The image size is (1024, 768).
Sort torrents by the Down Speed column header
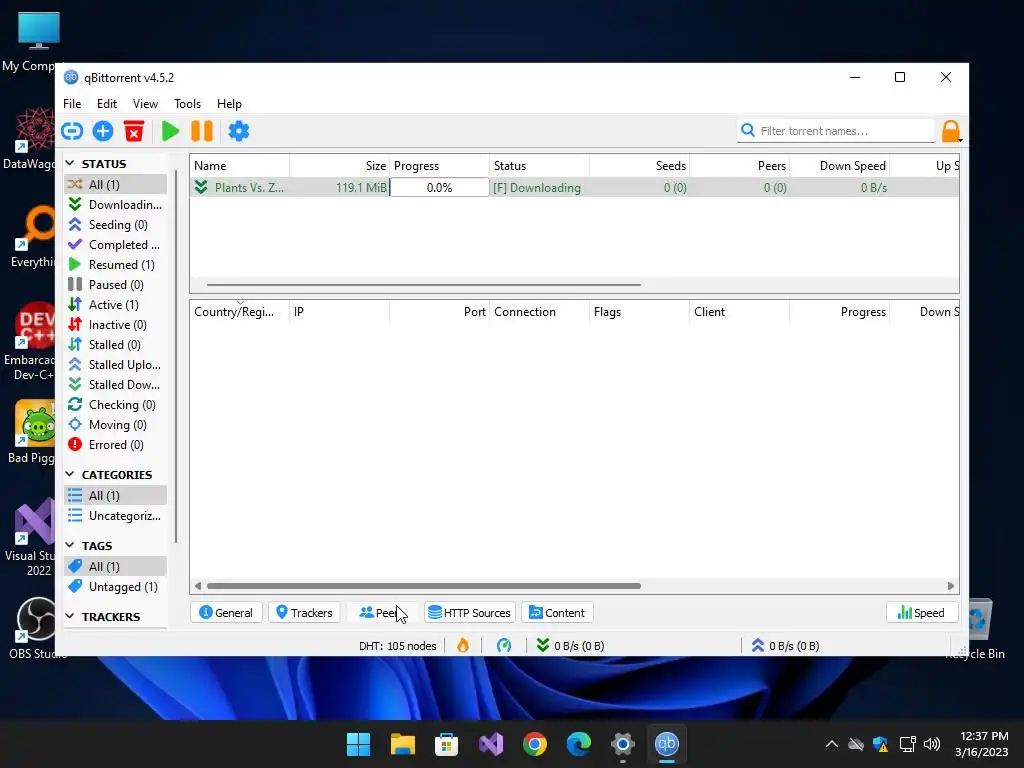[840, 166]
